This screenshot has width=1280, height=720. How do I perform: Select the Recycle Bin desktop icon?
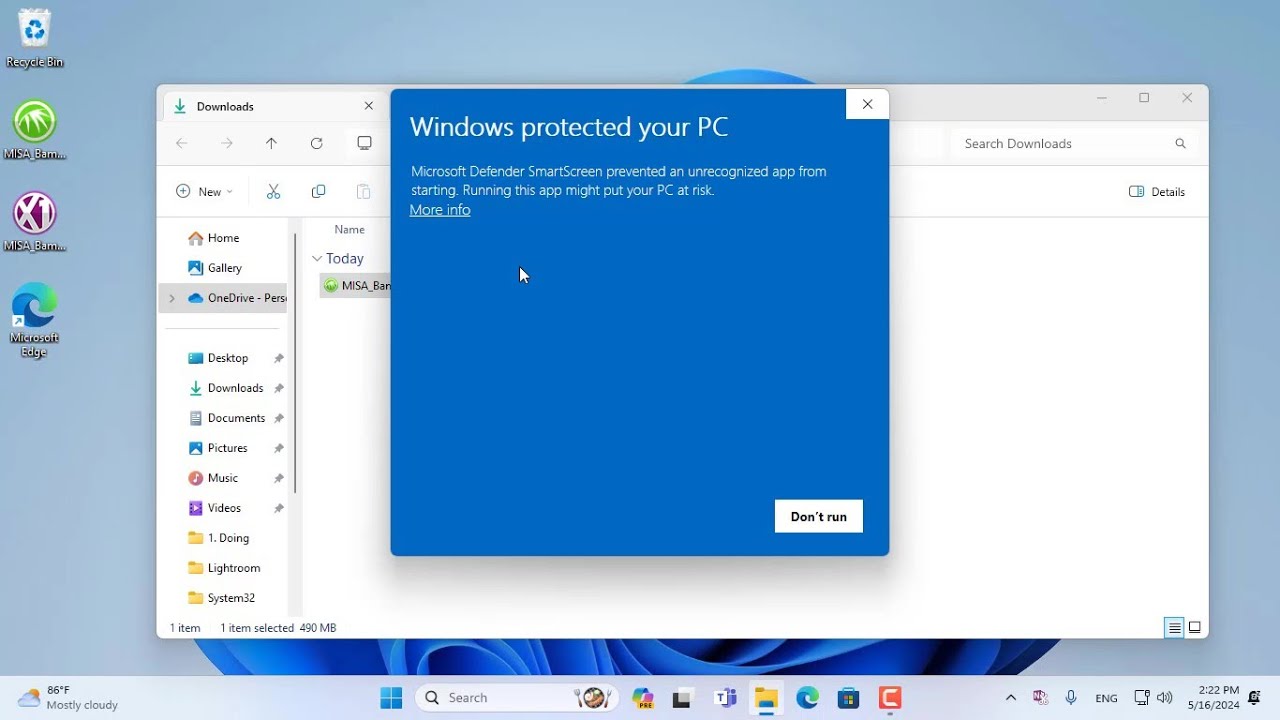coord(34,39)
